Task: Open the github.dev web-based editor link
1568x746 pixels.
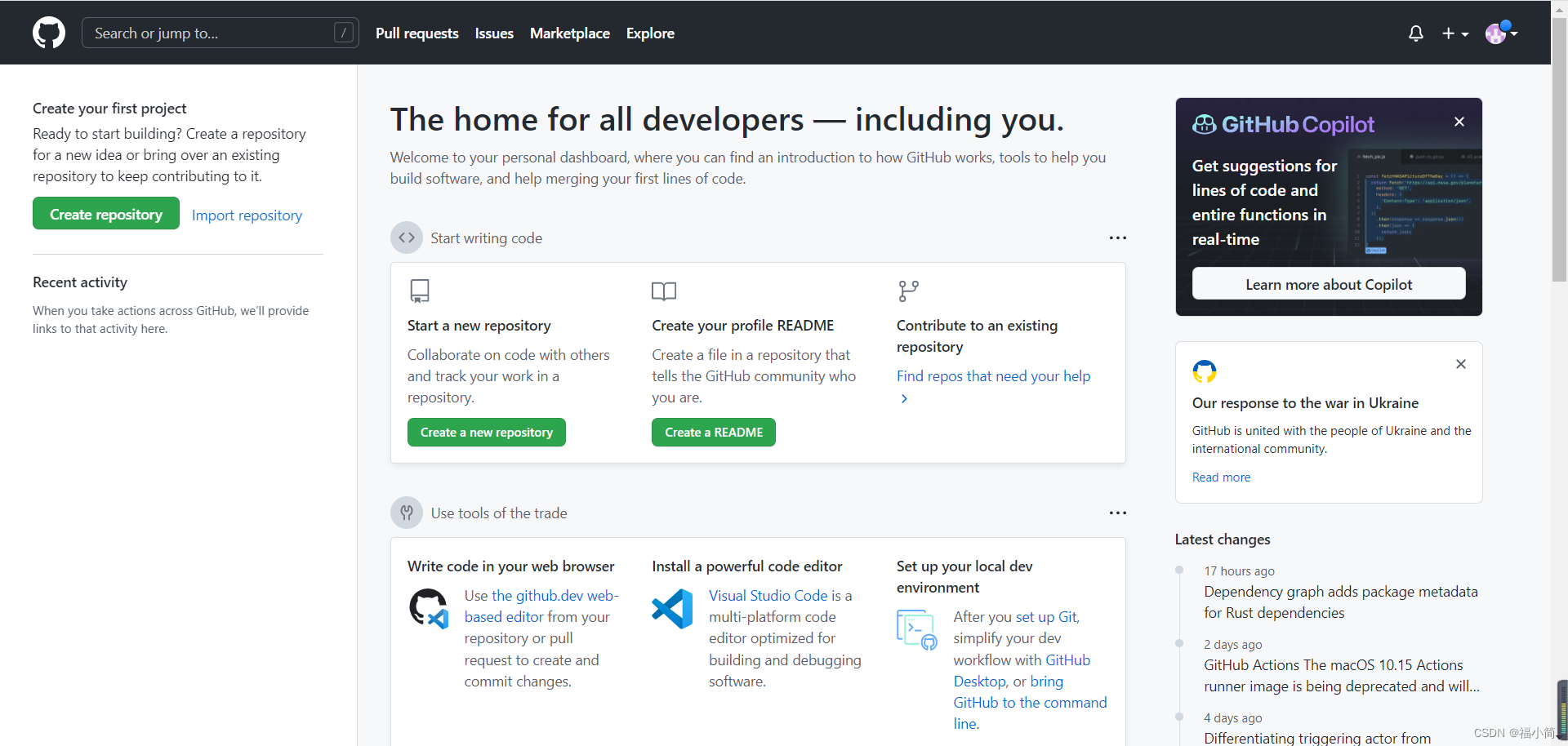Action: 541,606
